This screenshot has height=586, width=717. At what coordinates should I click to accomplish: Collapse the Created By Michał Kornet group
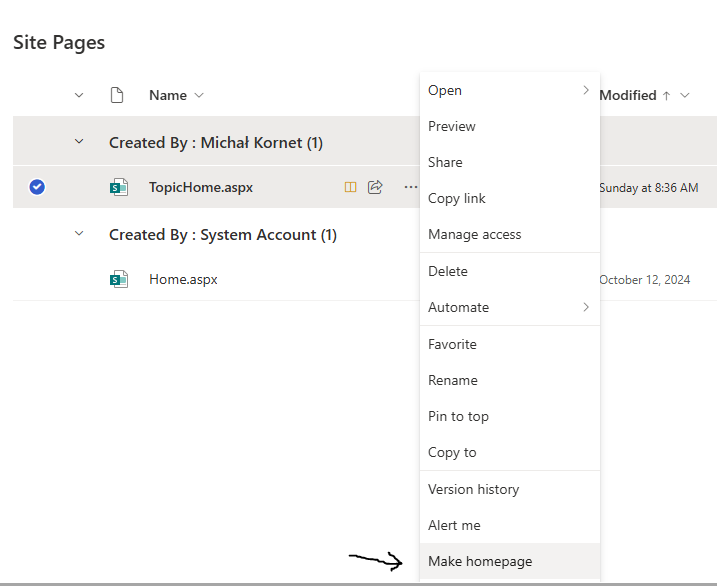pos(79,142)
